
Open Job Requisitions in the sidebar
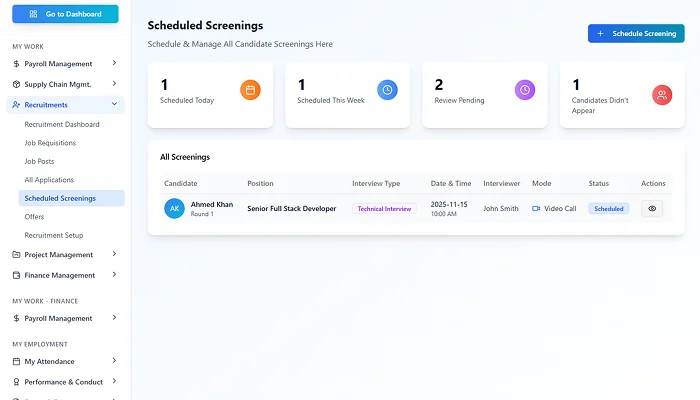point(50,143)
